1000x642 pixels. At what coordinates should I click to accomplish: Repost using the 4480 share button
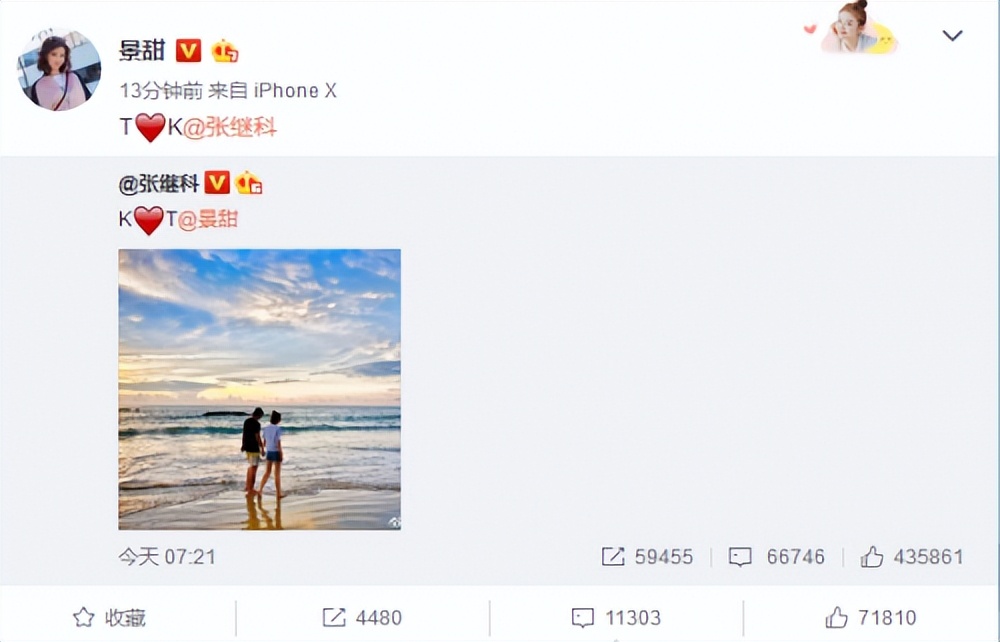362,617
